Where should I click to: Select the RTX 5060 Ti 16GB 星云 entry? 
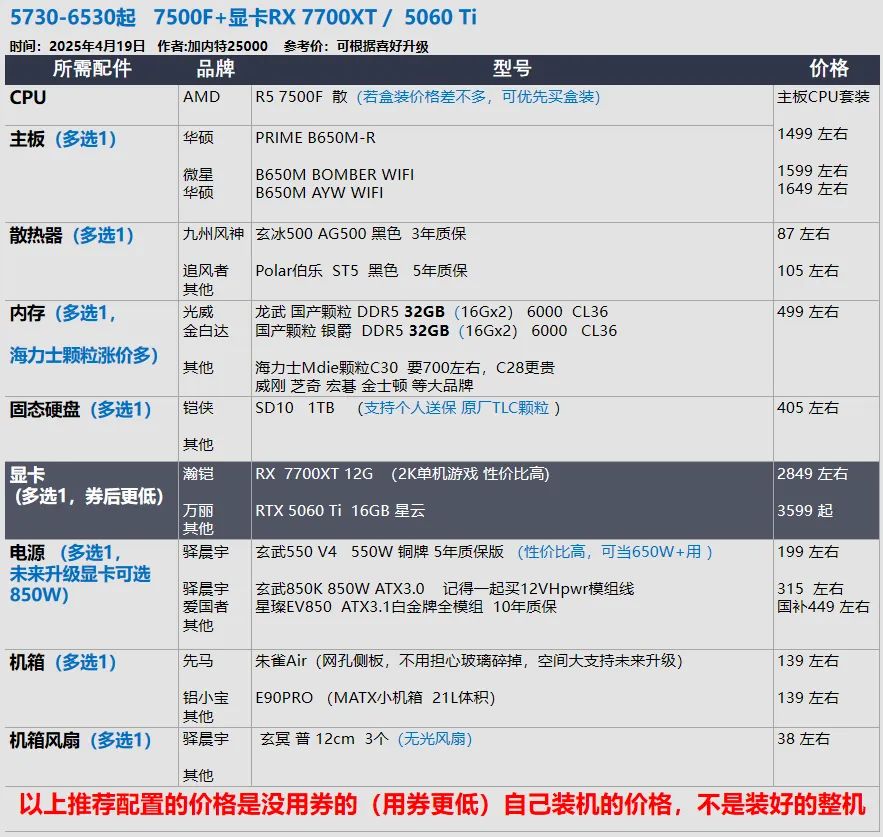(x=340, y=511)
